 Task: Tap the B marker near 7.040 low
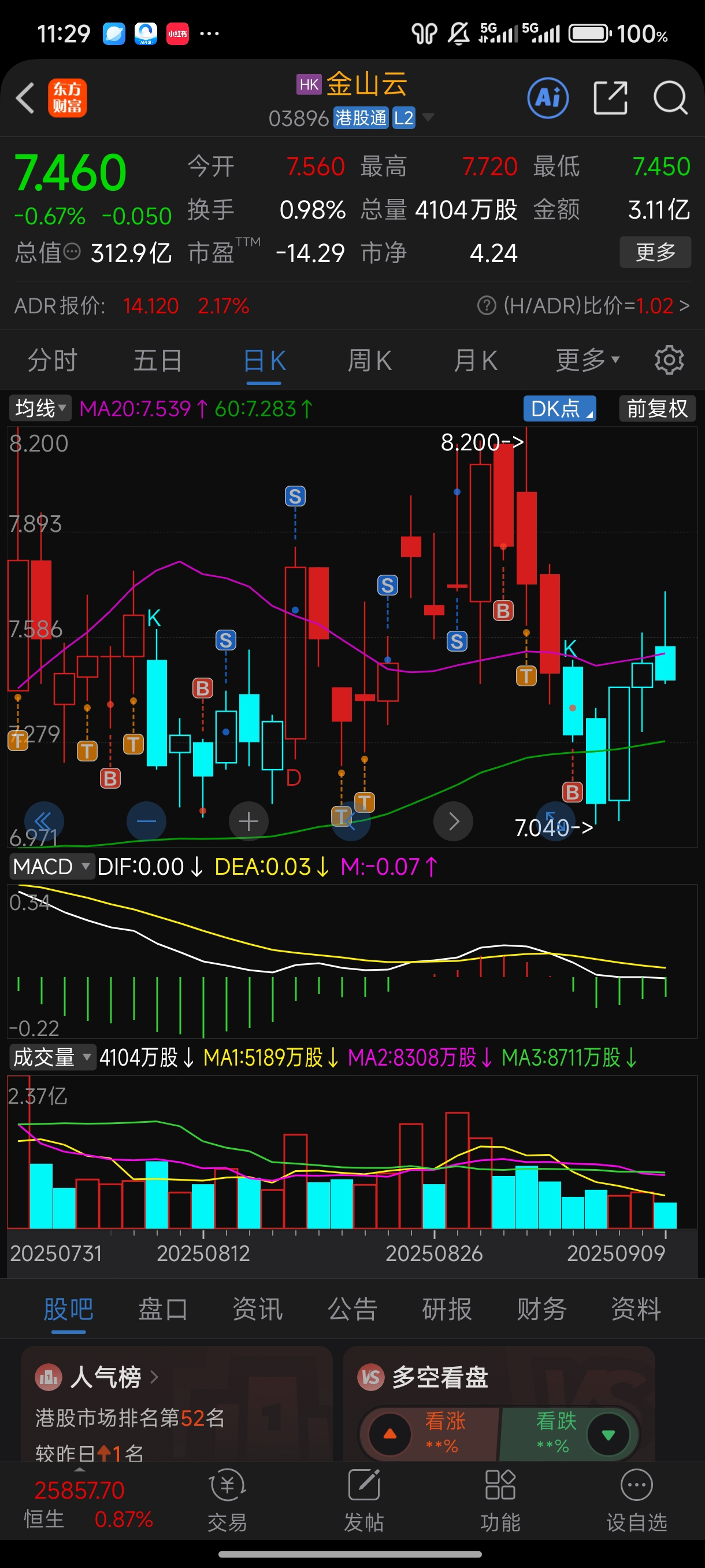click(x=573, y=793)
